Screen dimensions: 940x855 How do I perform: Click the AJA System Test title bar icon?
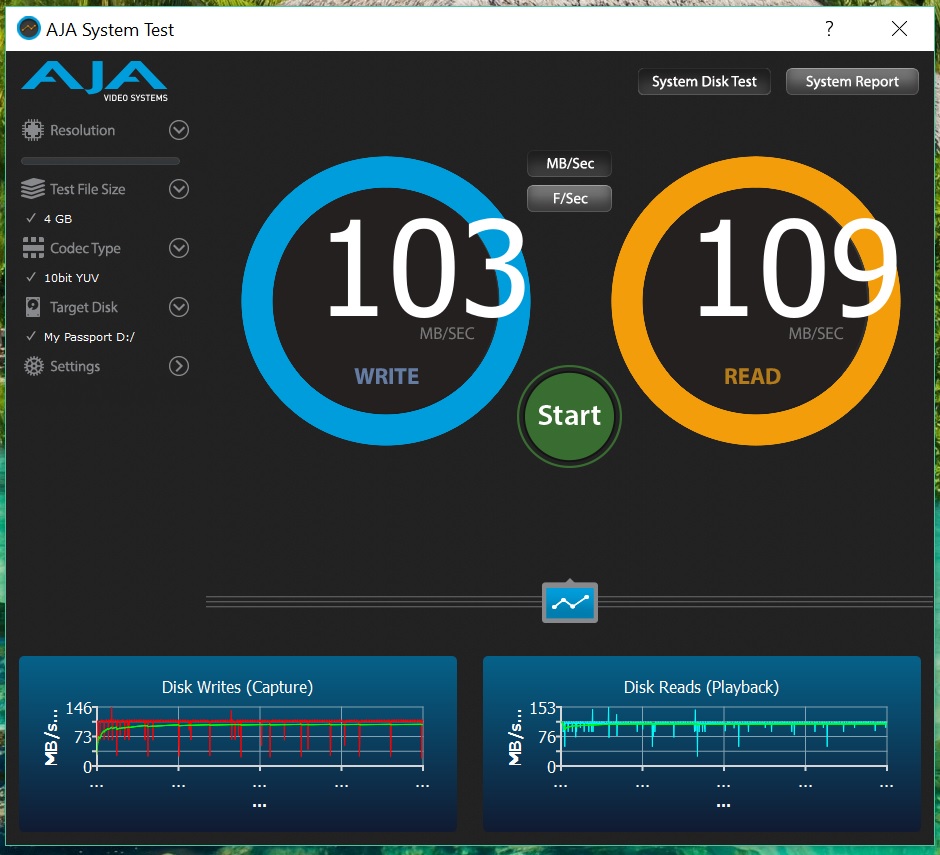[x=28, y=29]
